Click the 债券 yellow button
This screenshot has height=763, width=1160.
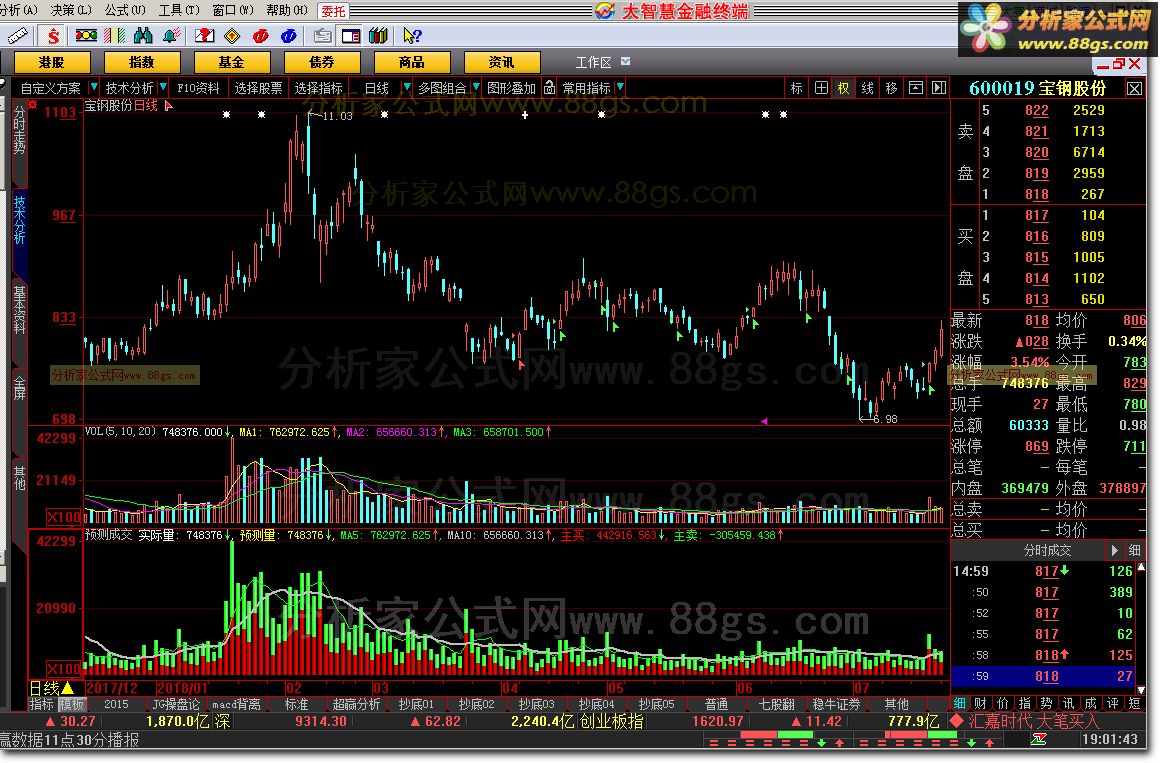point(322,62)
